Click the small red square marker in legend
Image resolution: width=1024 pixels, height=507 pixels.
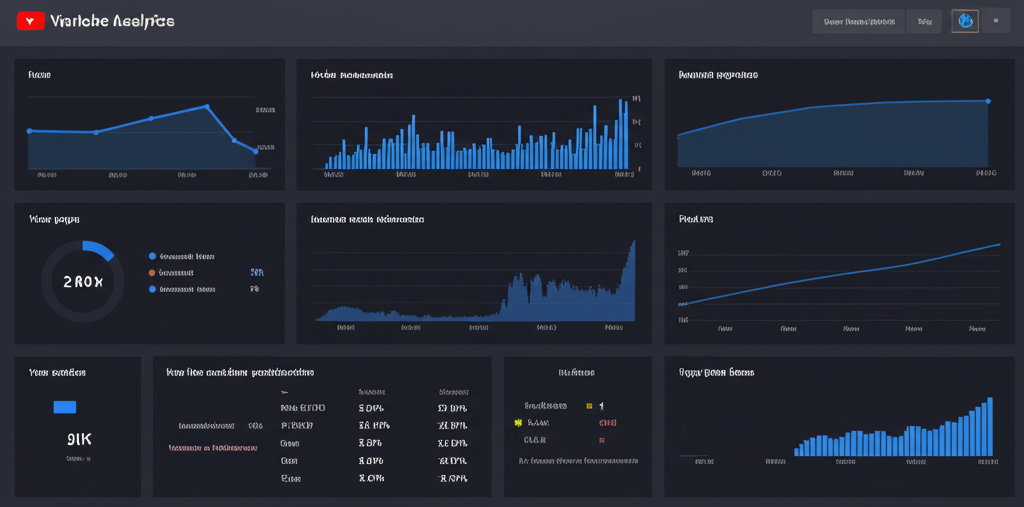click(602, 439)
